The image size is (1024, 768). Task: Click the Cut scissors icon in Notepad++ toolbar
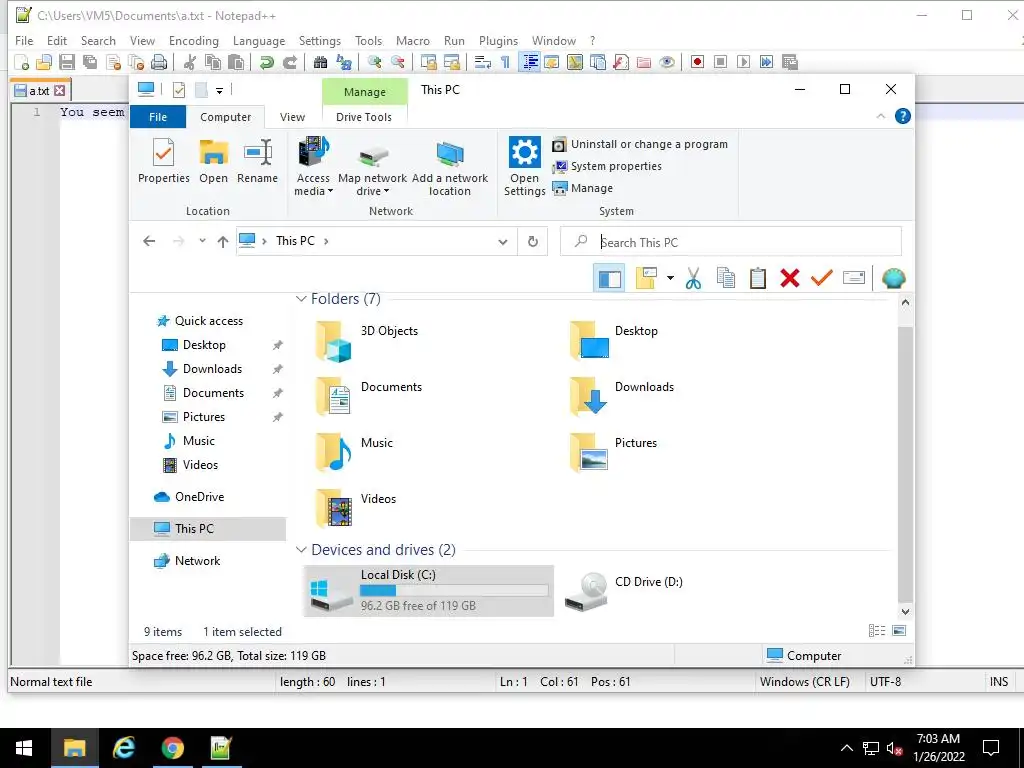click(190, 62)
